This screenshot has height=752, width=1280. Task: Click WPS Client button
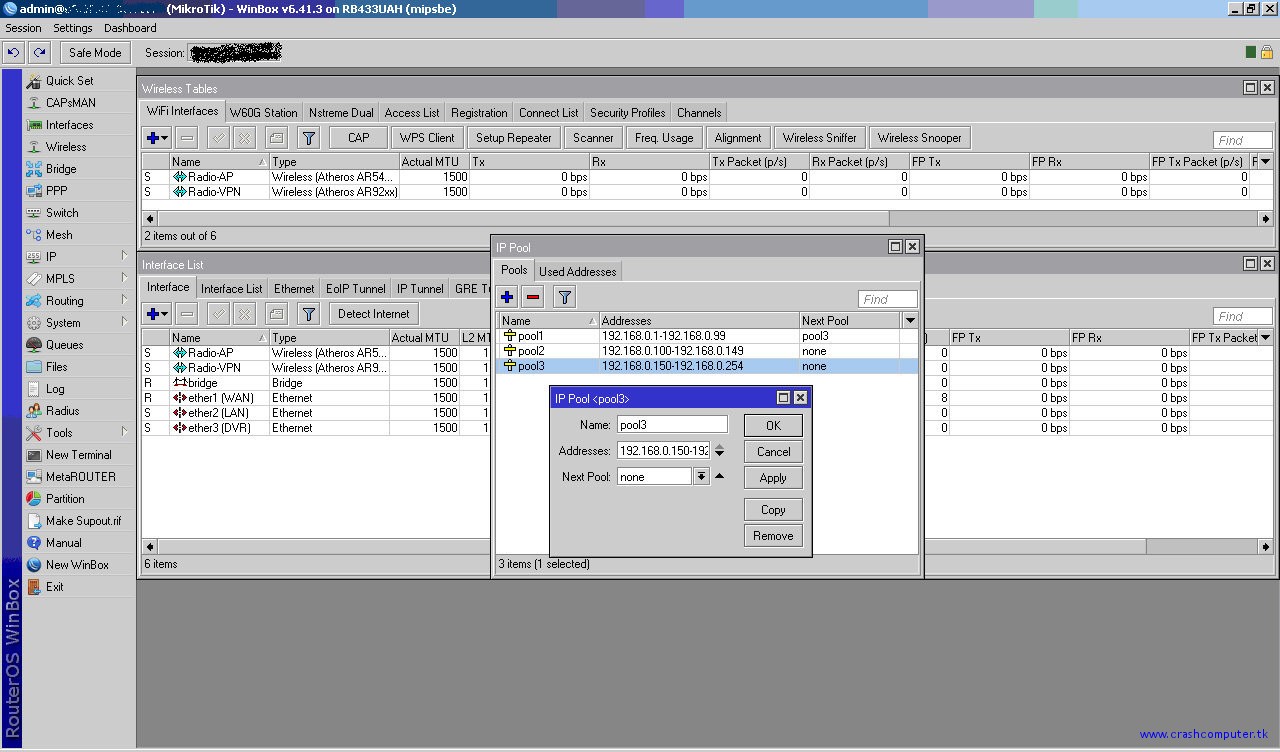[x=427, y=138]
